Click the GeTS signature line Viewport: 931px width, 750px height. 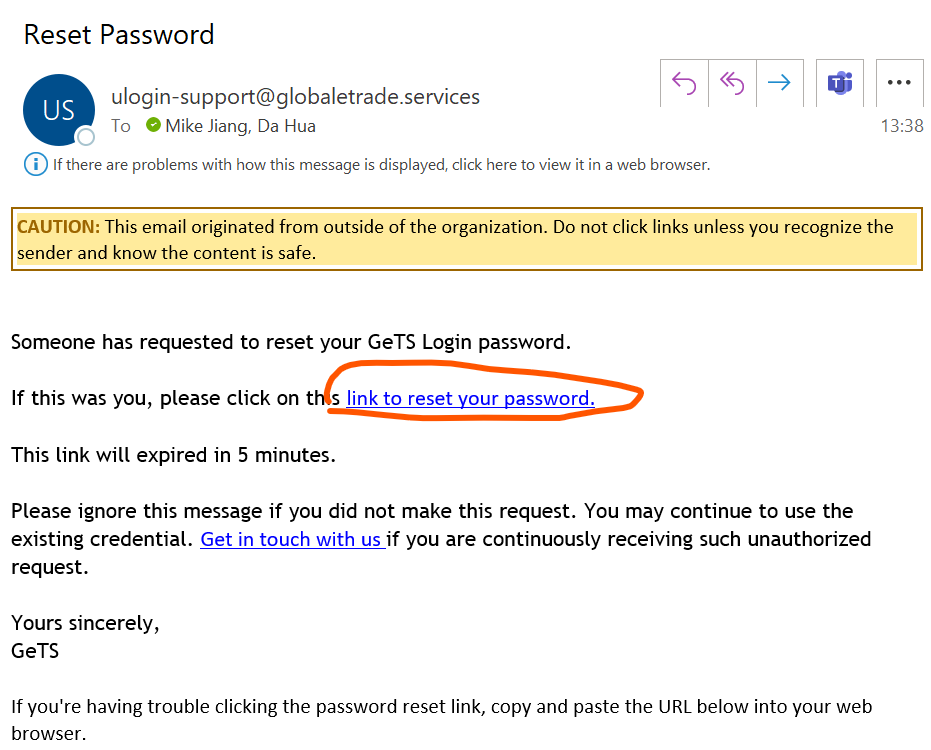pyautogui.click(x=35, y=651)
